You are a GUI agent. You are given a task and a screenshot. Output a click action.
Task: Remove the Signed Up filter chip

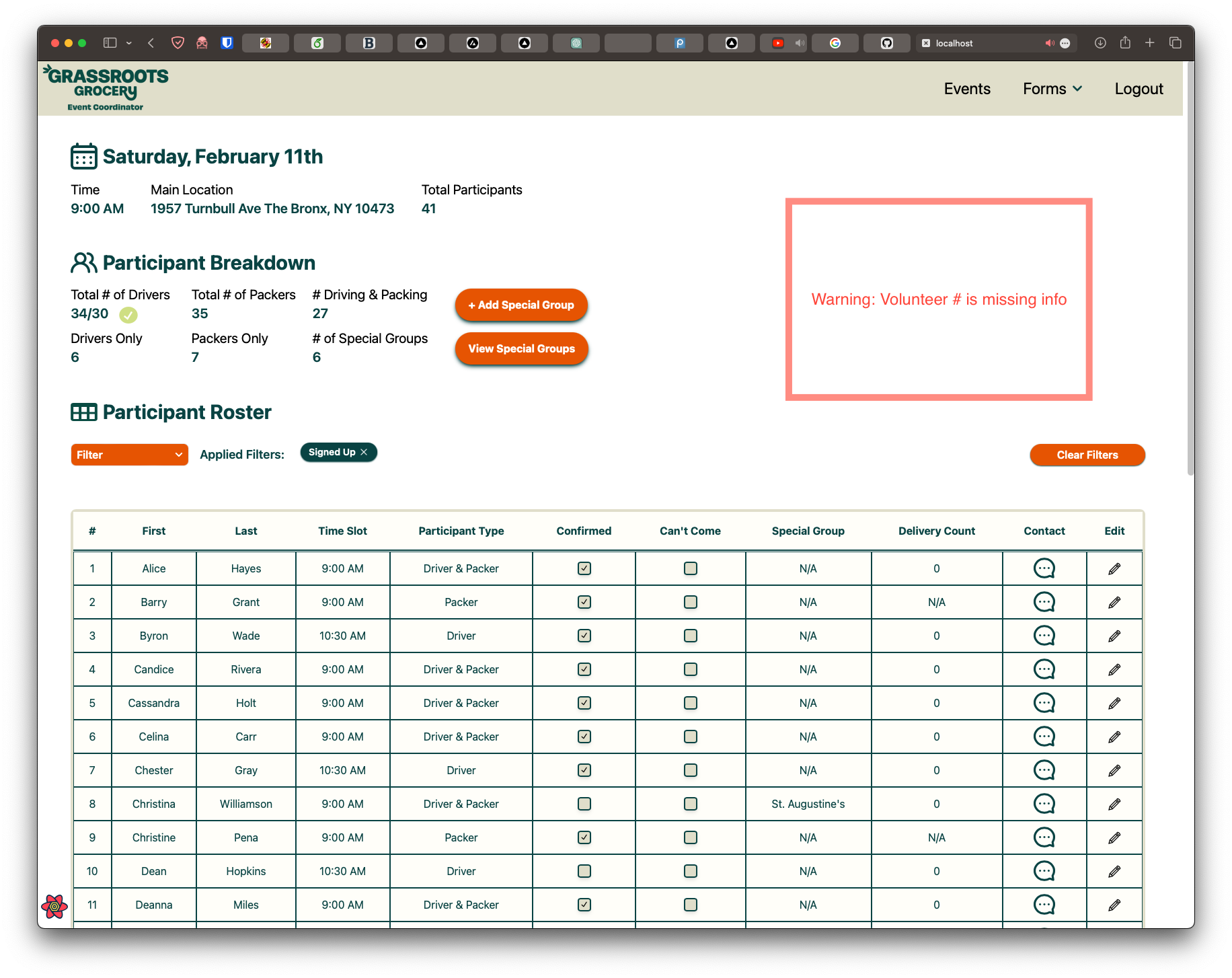[364, 452]
